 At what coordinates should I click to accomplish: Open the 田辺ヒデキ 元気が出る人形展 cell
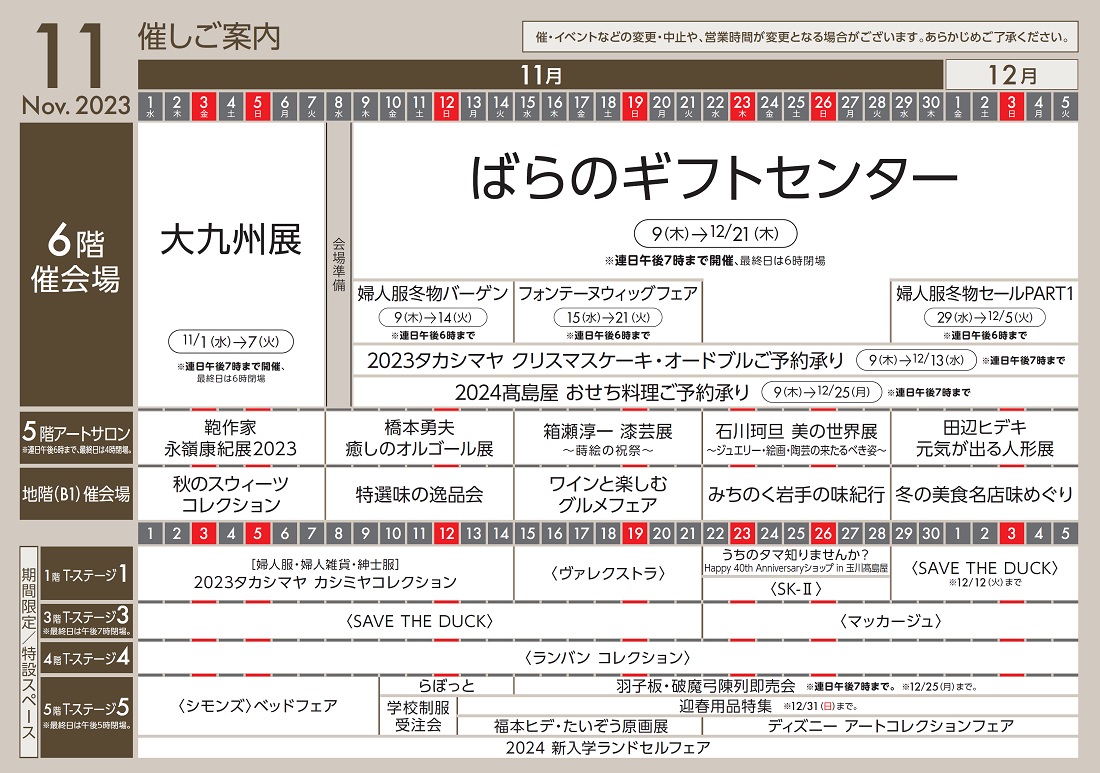985,438
